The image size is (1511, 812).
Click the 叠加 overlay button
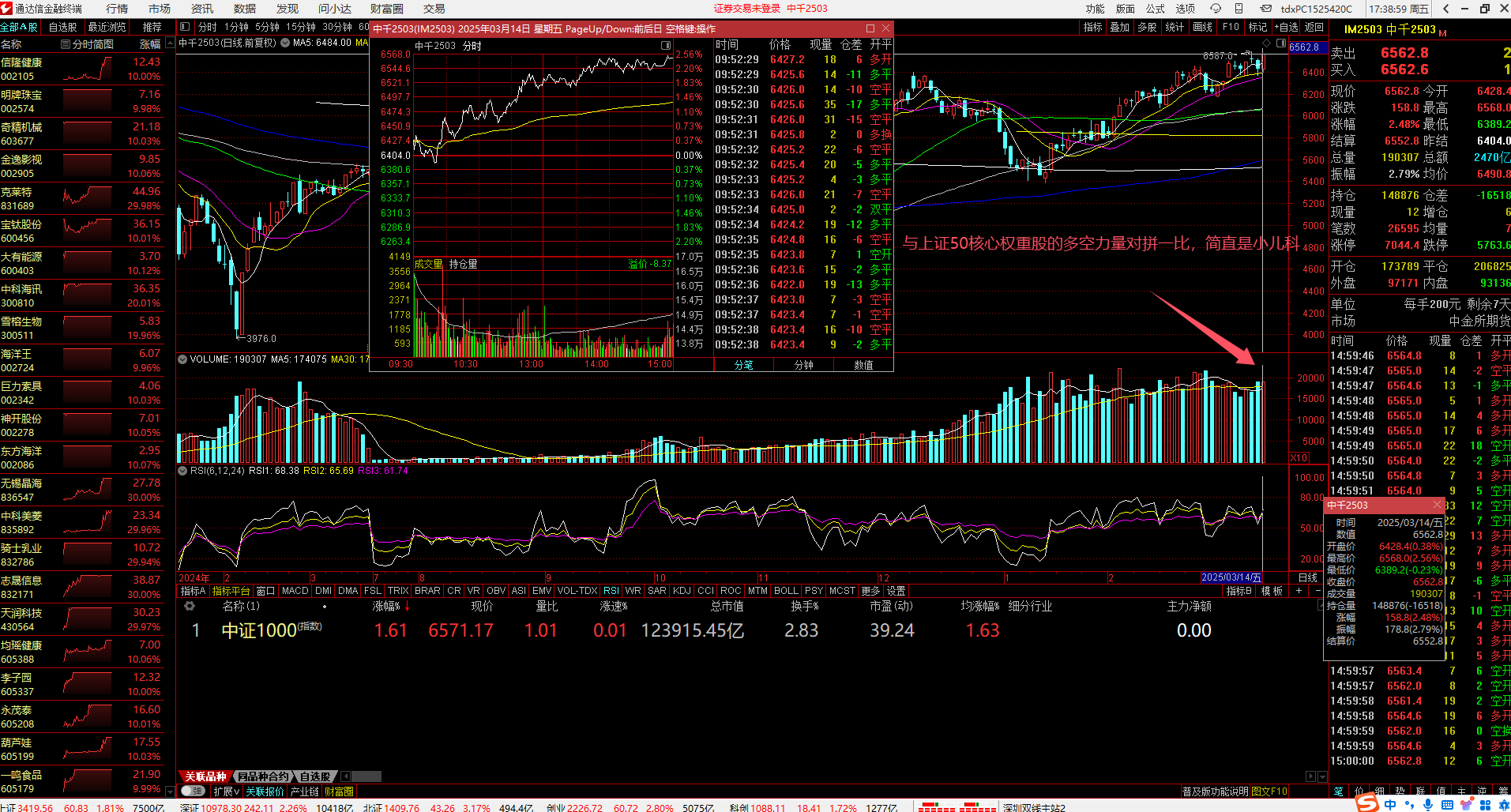point(1119,27)
